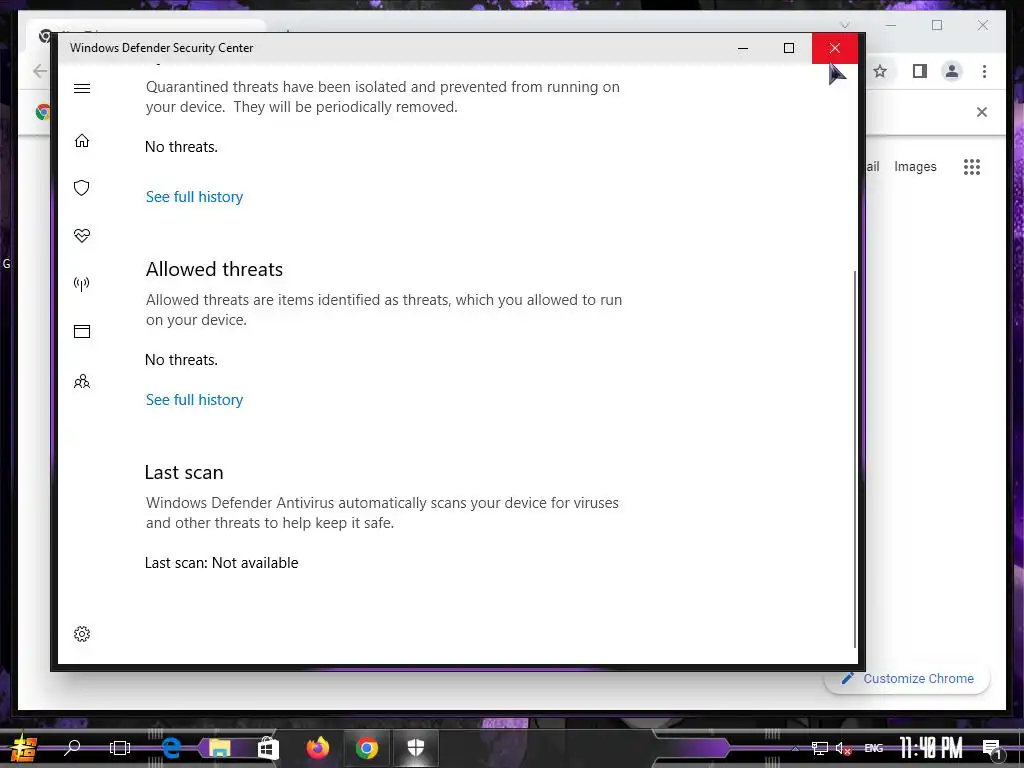Viewport: 1024px width, 768px height.
Task: Open network status tray icon
Action: pyautogui.click(x=820, y=748)
